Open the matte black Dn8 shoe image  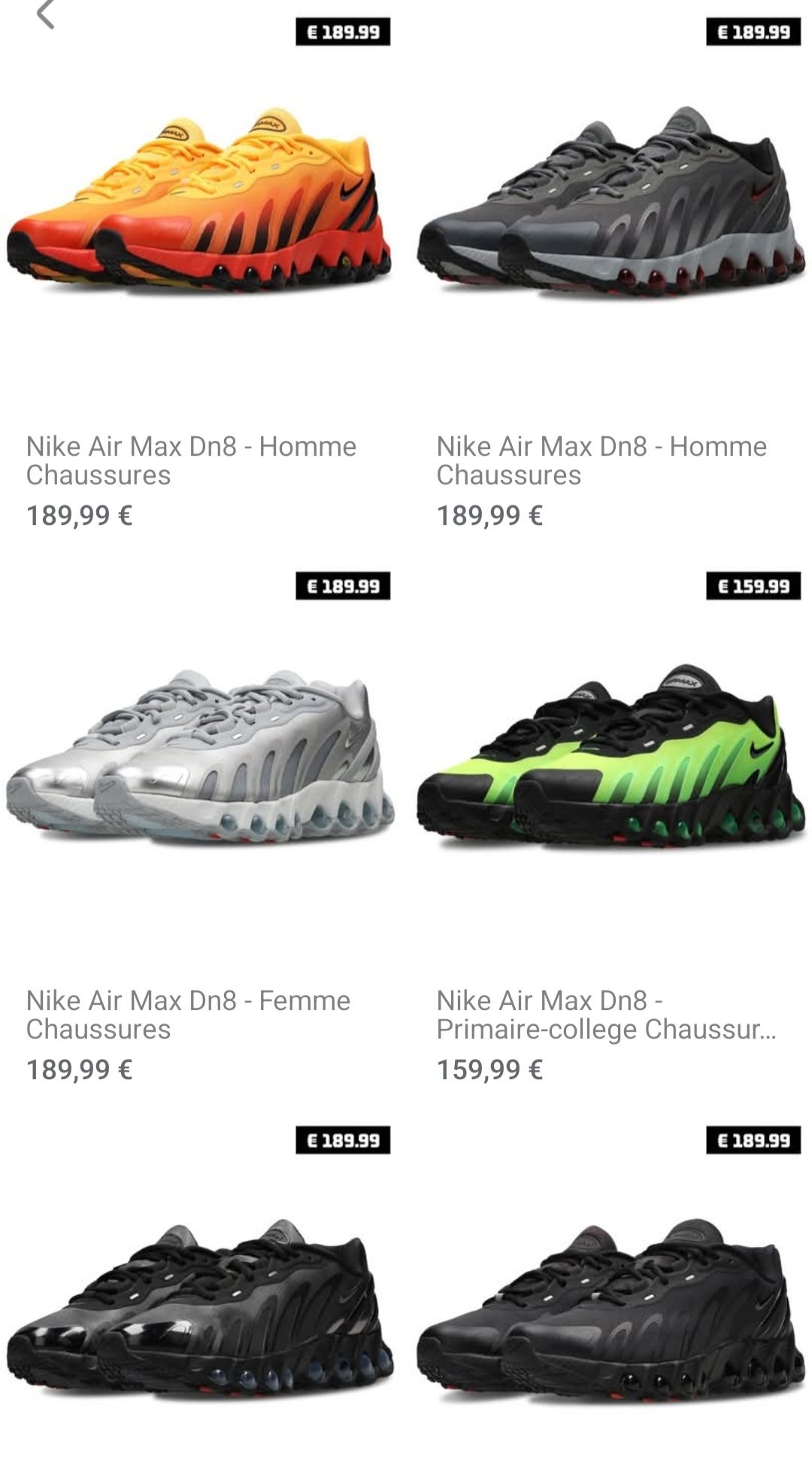611,1309
